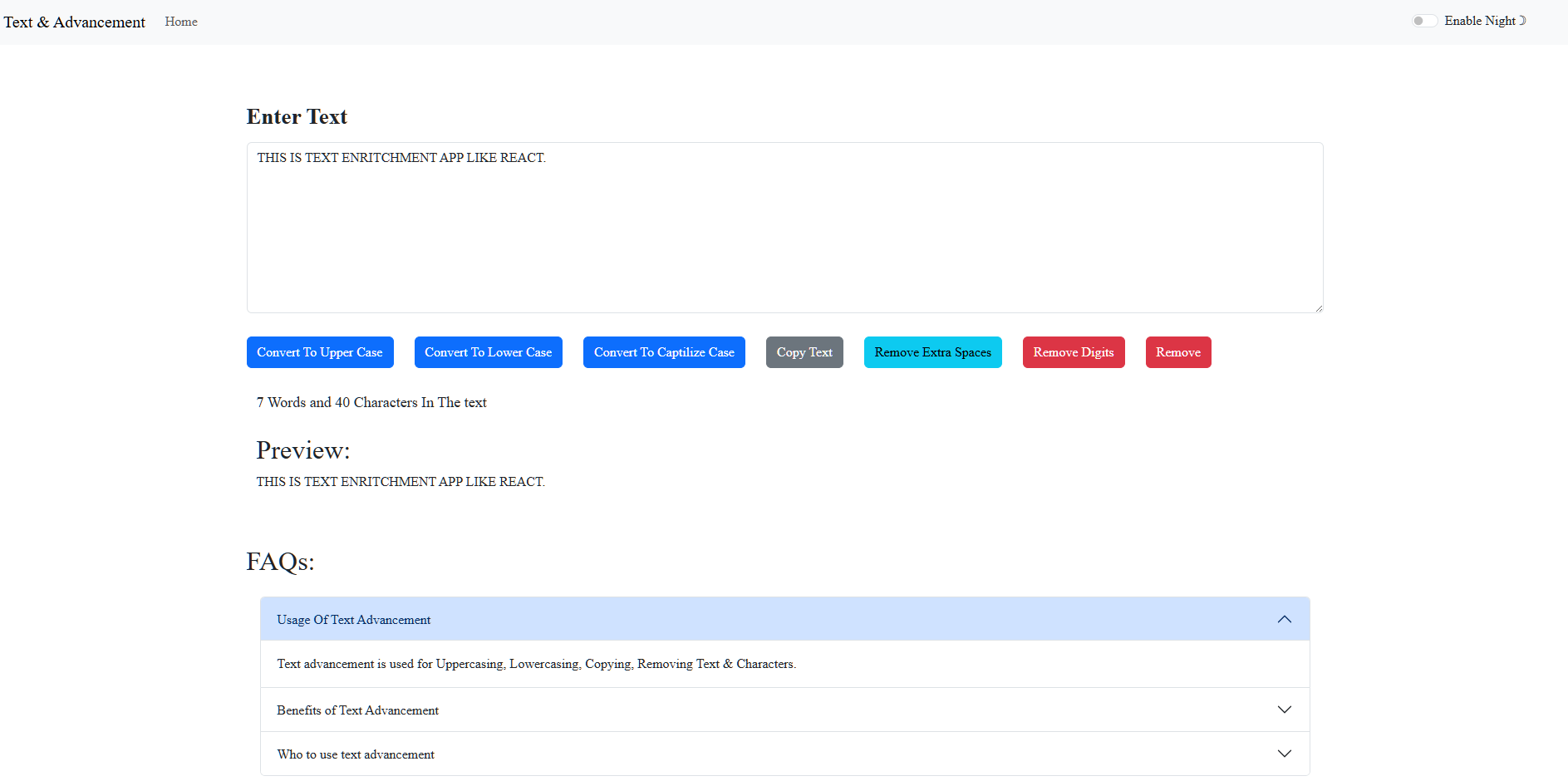Click the Preview: heading
Viewport: 1568px width, 781px height.
303,450
